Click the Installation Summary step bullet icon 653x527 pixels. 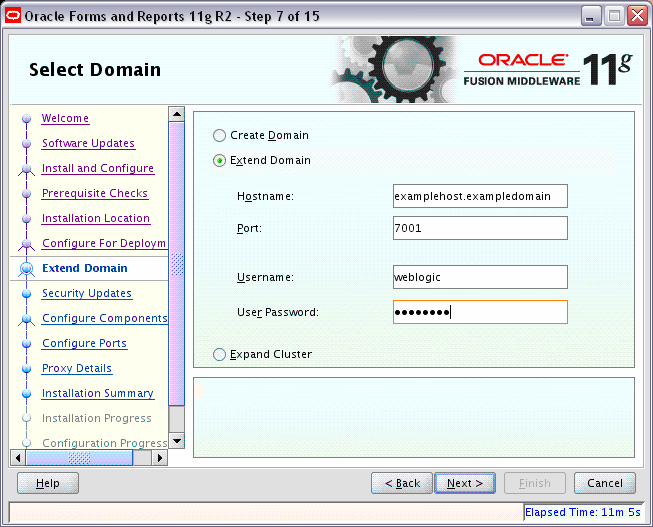point(27,394)
